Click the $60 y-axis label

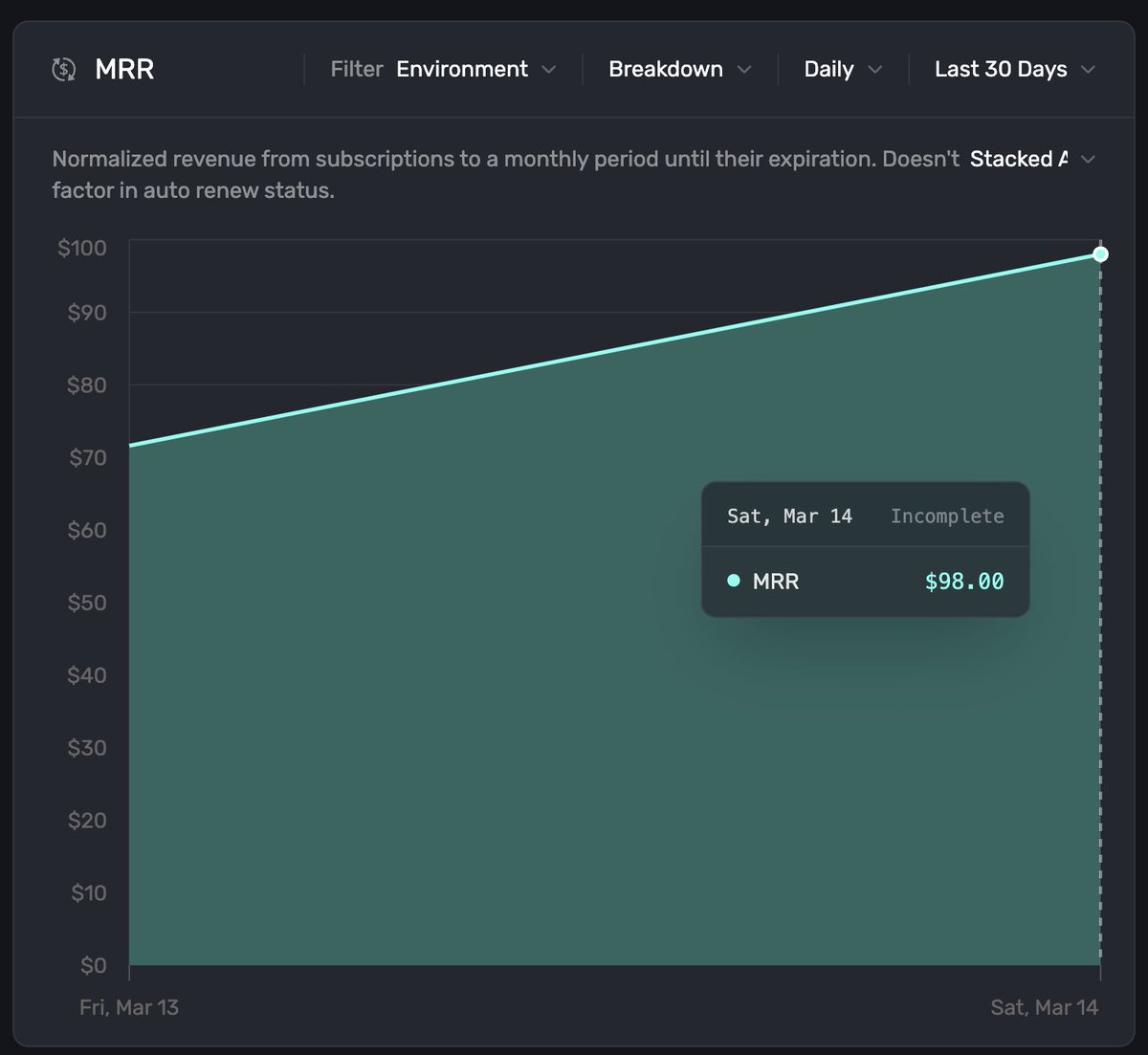[87, 530]
